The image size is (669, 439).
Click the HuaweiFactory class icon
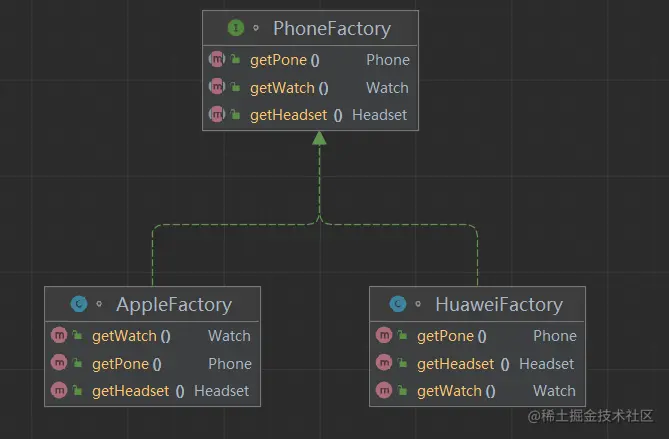click(x=397, y=304)
